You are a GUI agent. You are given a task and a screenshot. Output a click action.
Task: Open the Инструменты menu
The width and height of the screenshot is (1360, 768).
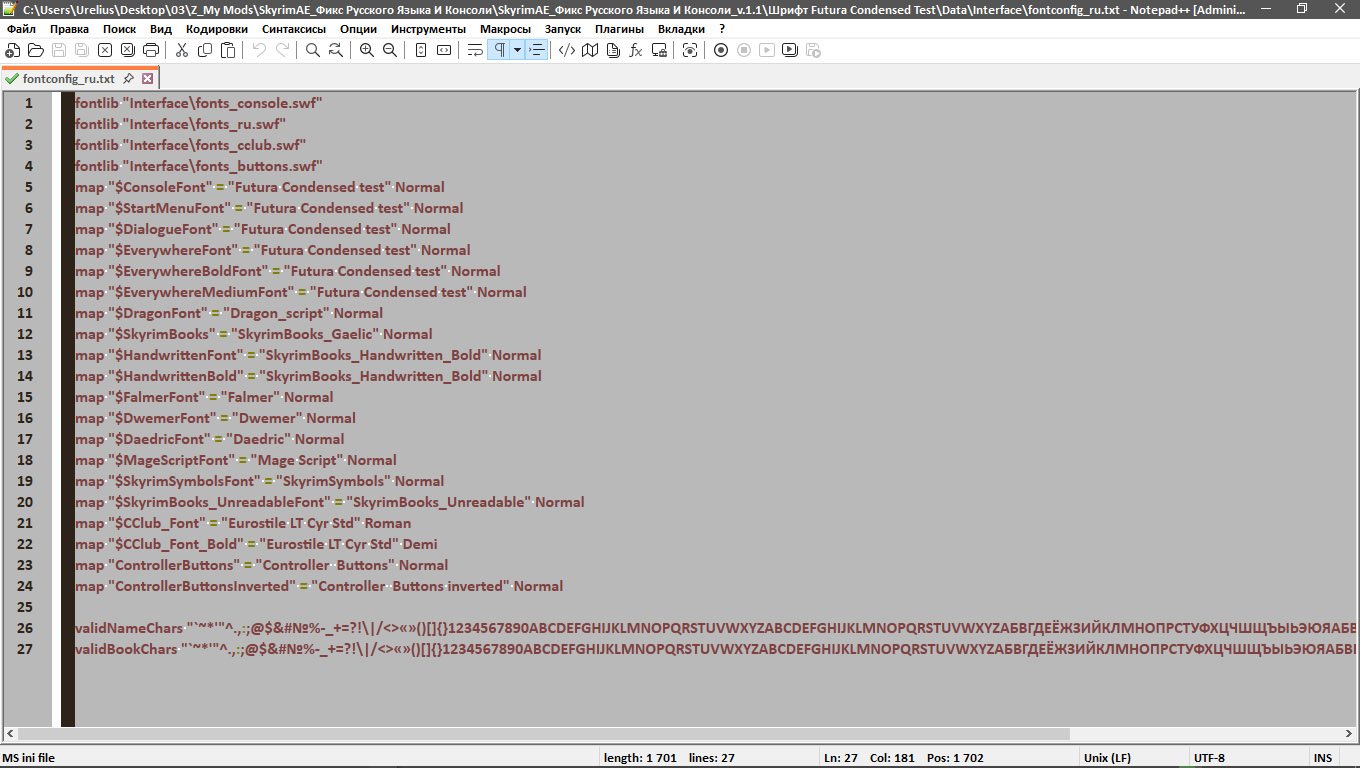pyautogui.click(x=428, y=29)
